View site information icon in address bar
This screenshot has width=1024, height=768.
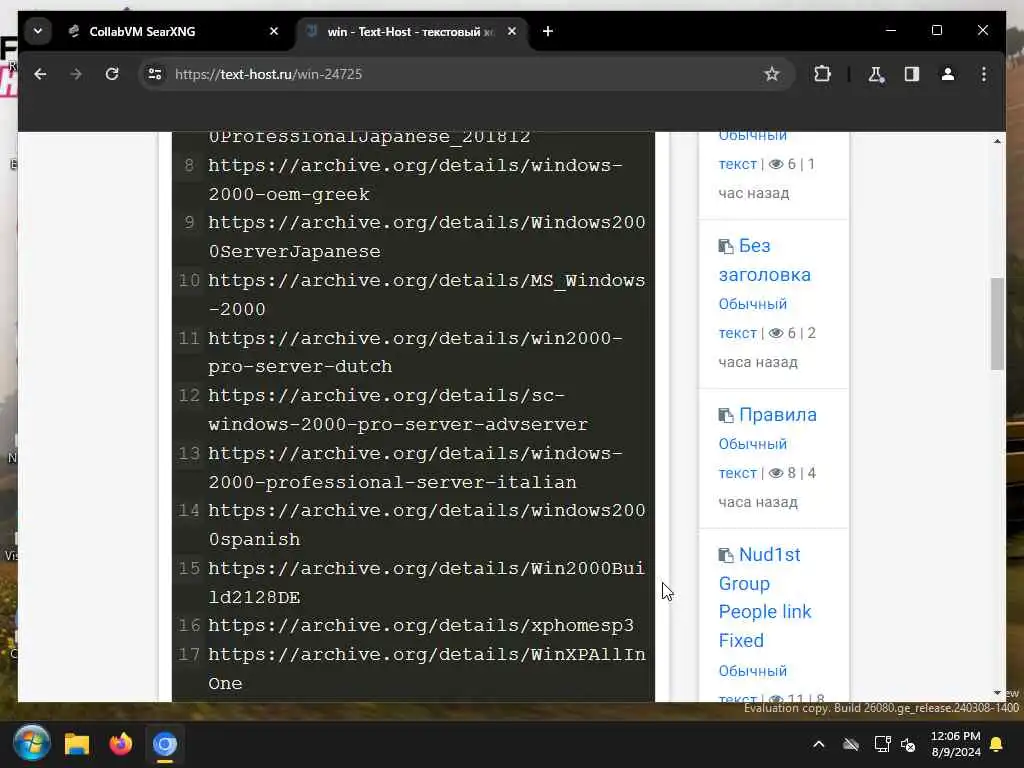point(155,74)
